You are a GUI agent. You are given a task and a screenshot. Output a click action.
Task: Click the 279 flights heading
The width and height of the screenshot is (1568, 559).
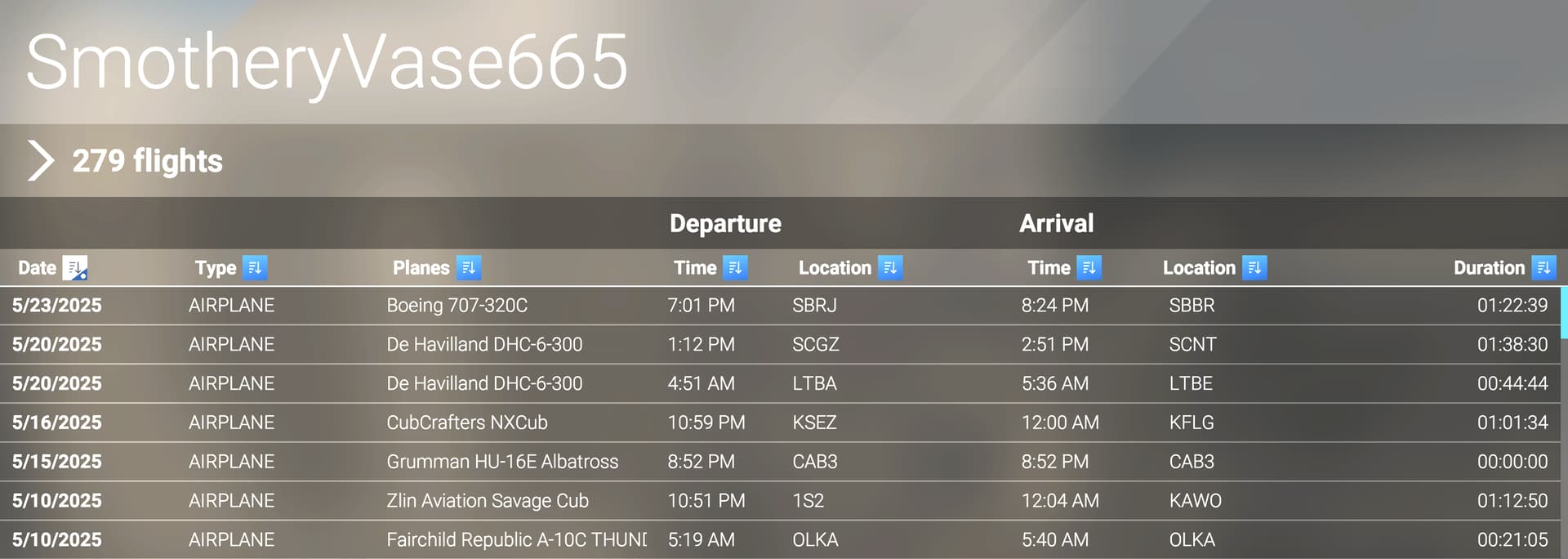[x=147, y=161]
